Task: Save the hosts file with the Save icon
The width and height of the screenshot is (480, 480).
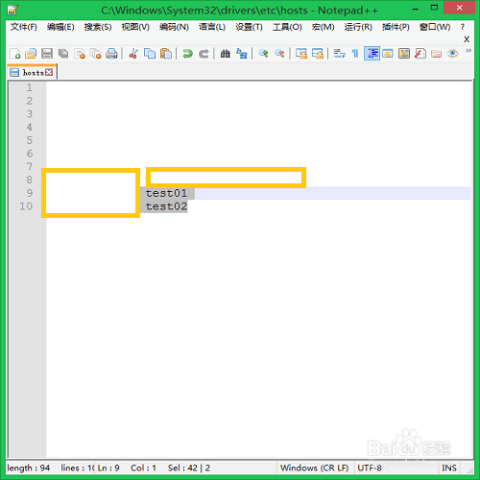Action: click(47, 54)
